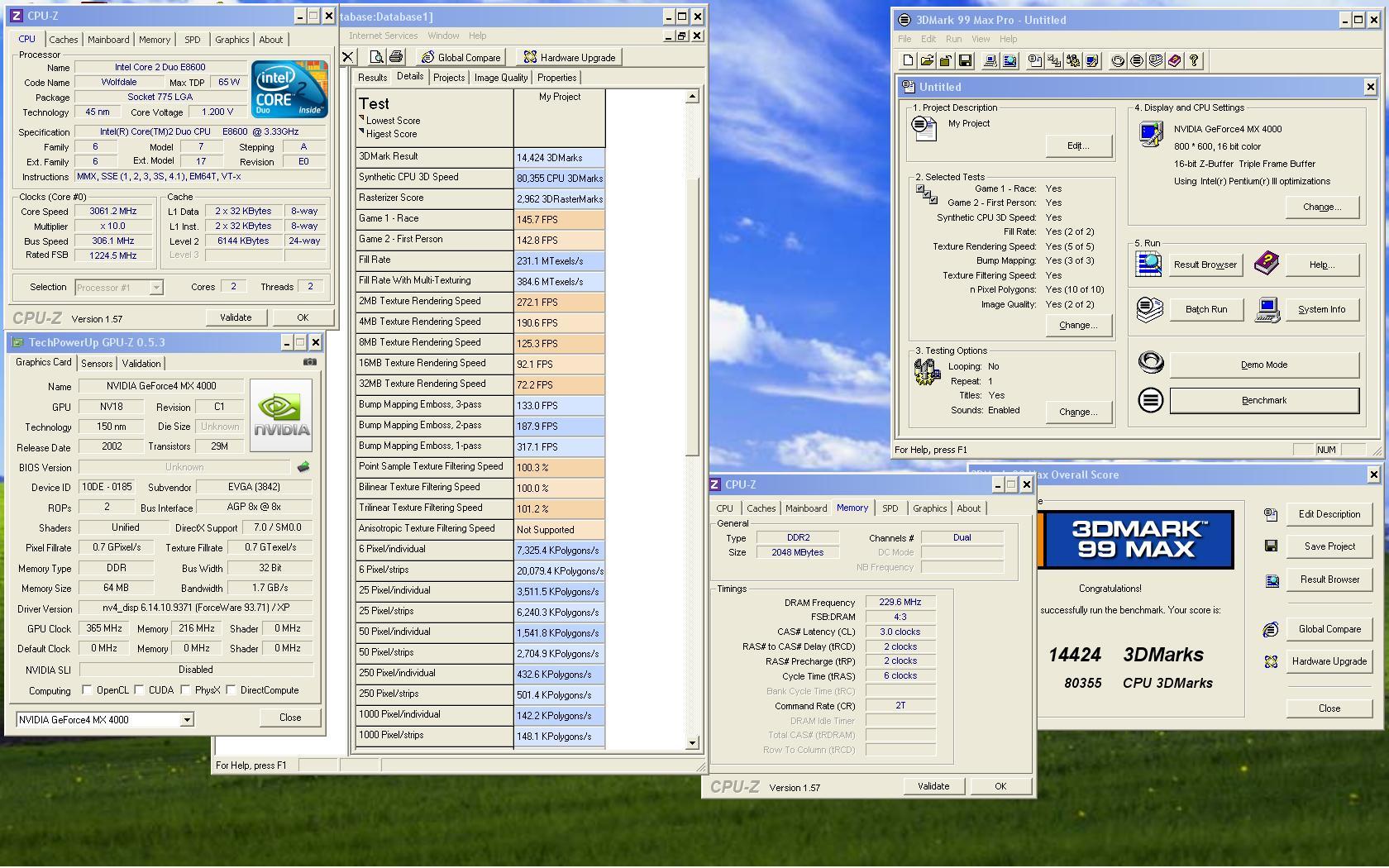This screenshot has height=868, width=1389.
Task: Click the Batch Run button in 3DMark
Action: [1206, 309]
